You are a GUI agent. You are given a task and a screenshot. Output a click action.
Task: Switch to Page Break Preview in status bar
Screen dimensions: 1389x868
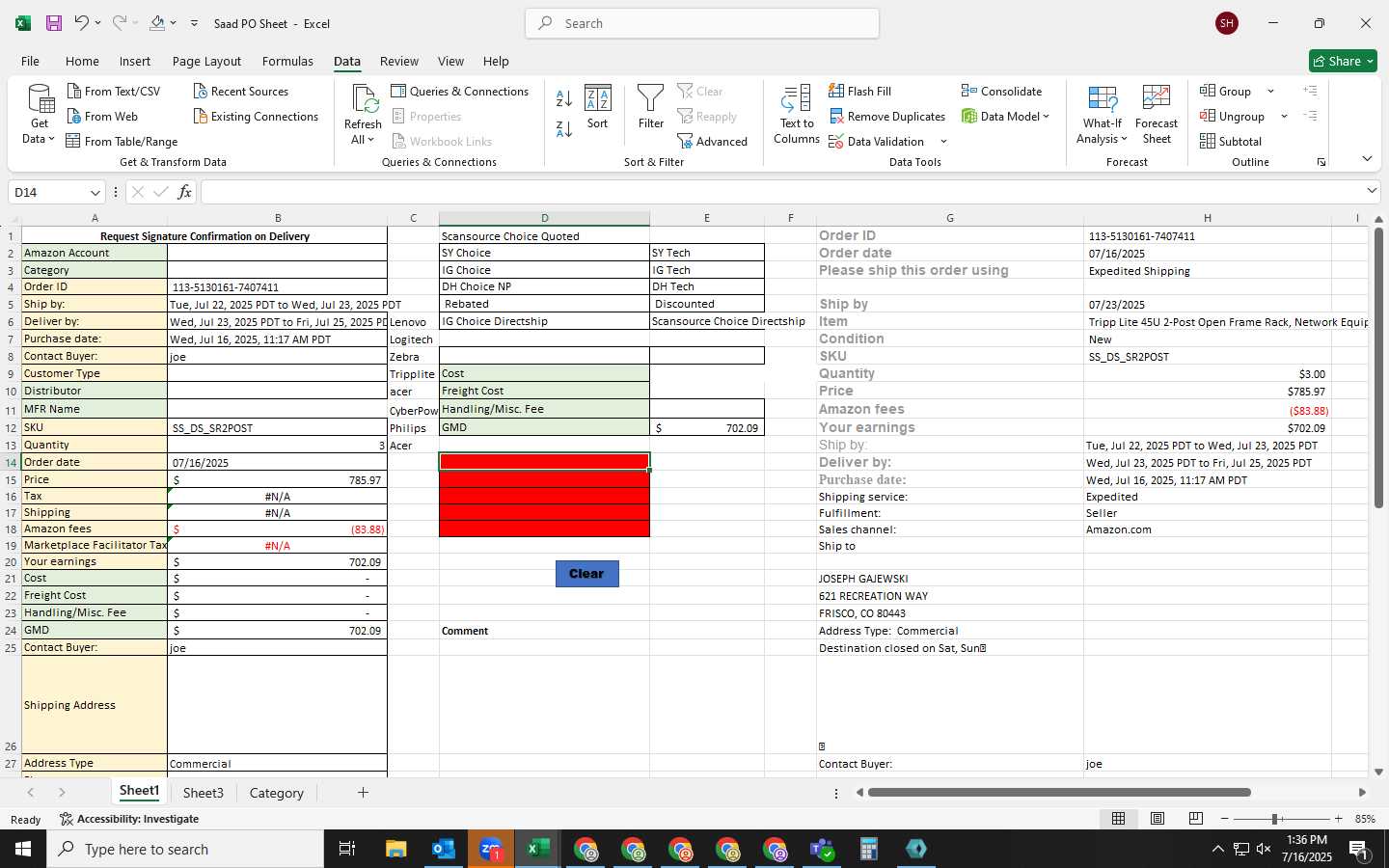[1196, 819]
